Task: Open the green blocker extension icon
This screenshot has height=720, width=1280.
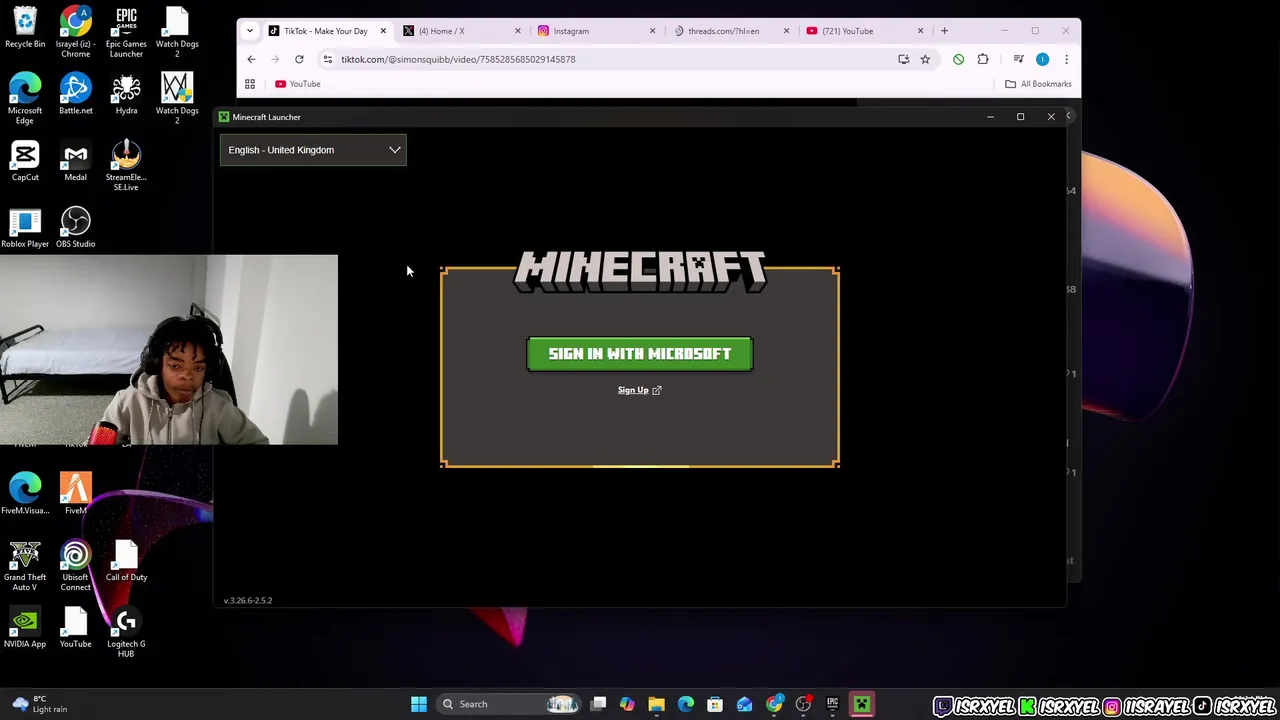Action: click(958, 59)
